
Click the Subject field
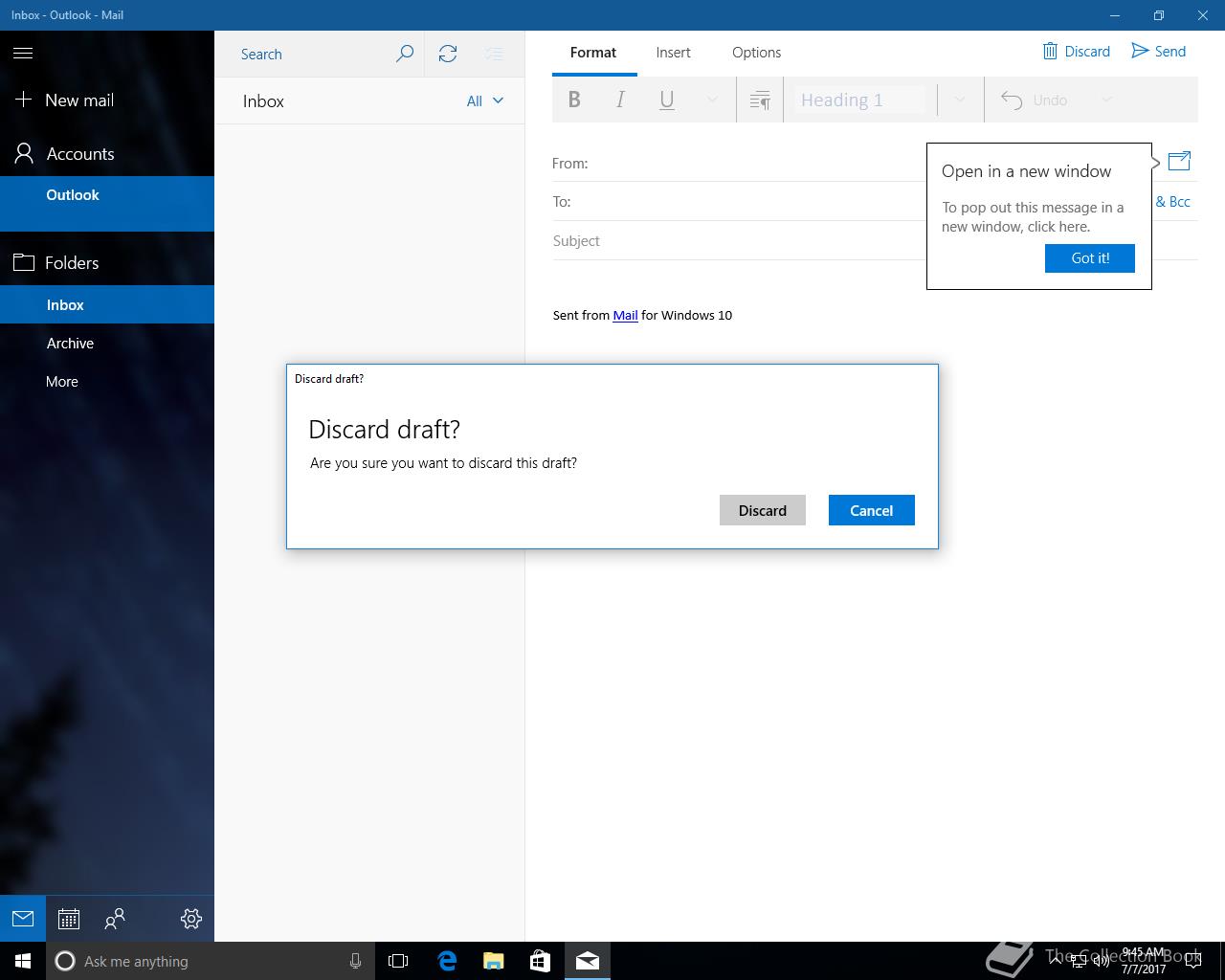739,241
